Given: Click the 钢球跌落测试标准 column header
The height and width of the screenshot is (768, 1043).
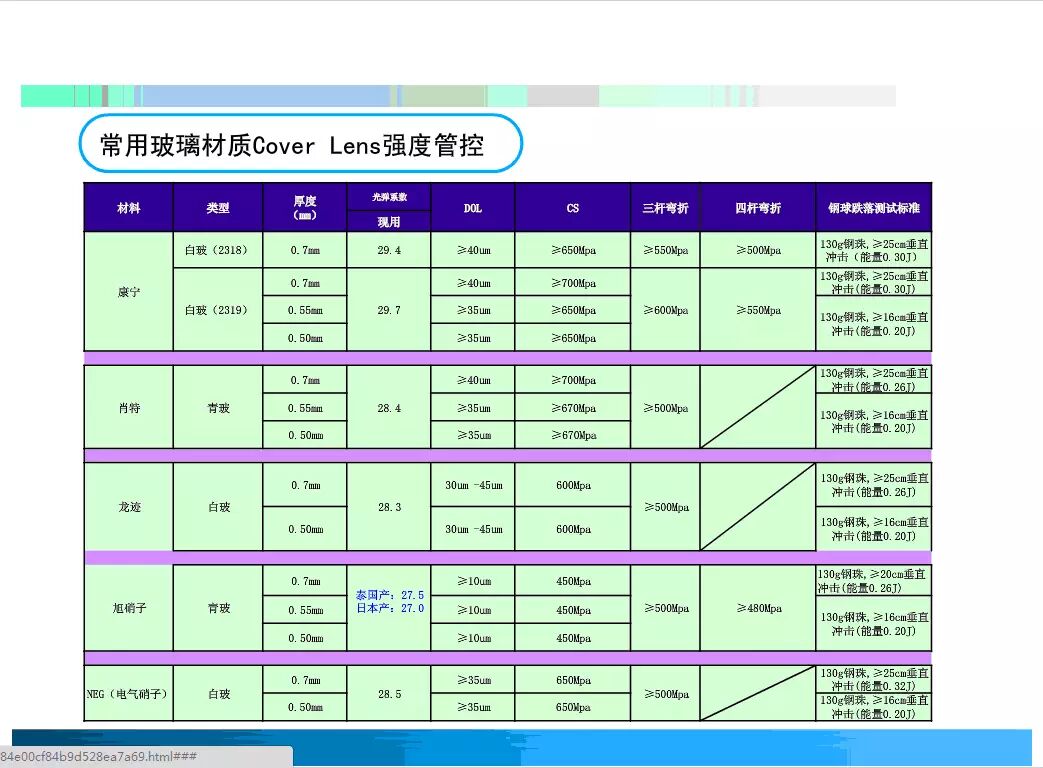Looking at the screenshot, I should pos(873,208).
